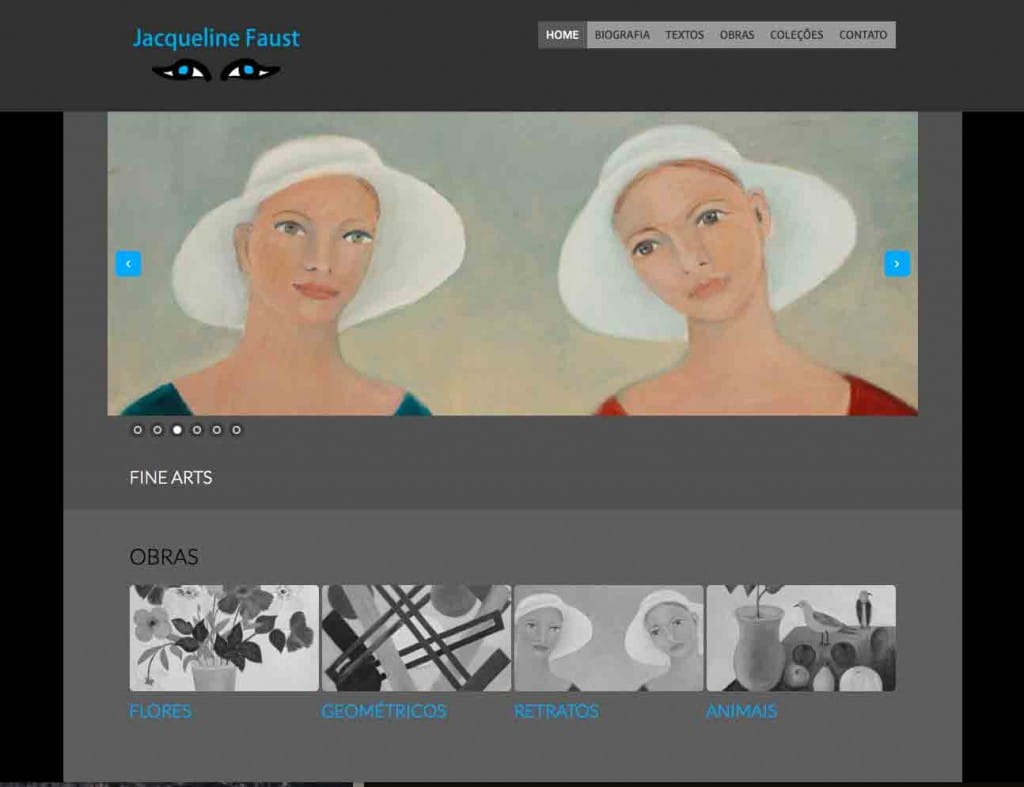1024x787 pixels.
Task: Go to the BIOGRAFIA page
Action: click(x=622, y=35)
